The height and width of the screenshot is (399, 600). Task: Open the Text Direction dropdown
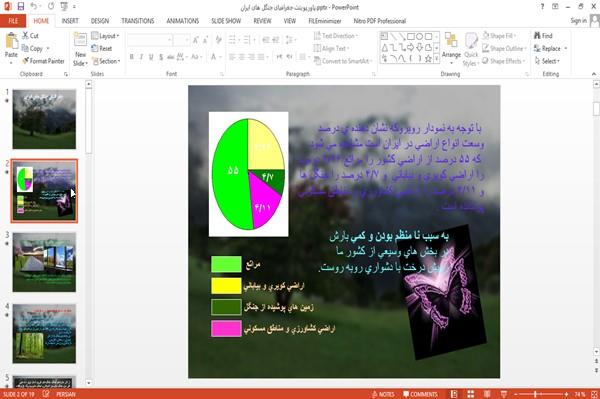(336, 36)
